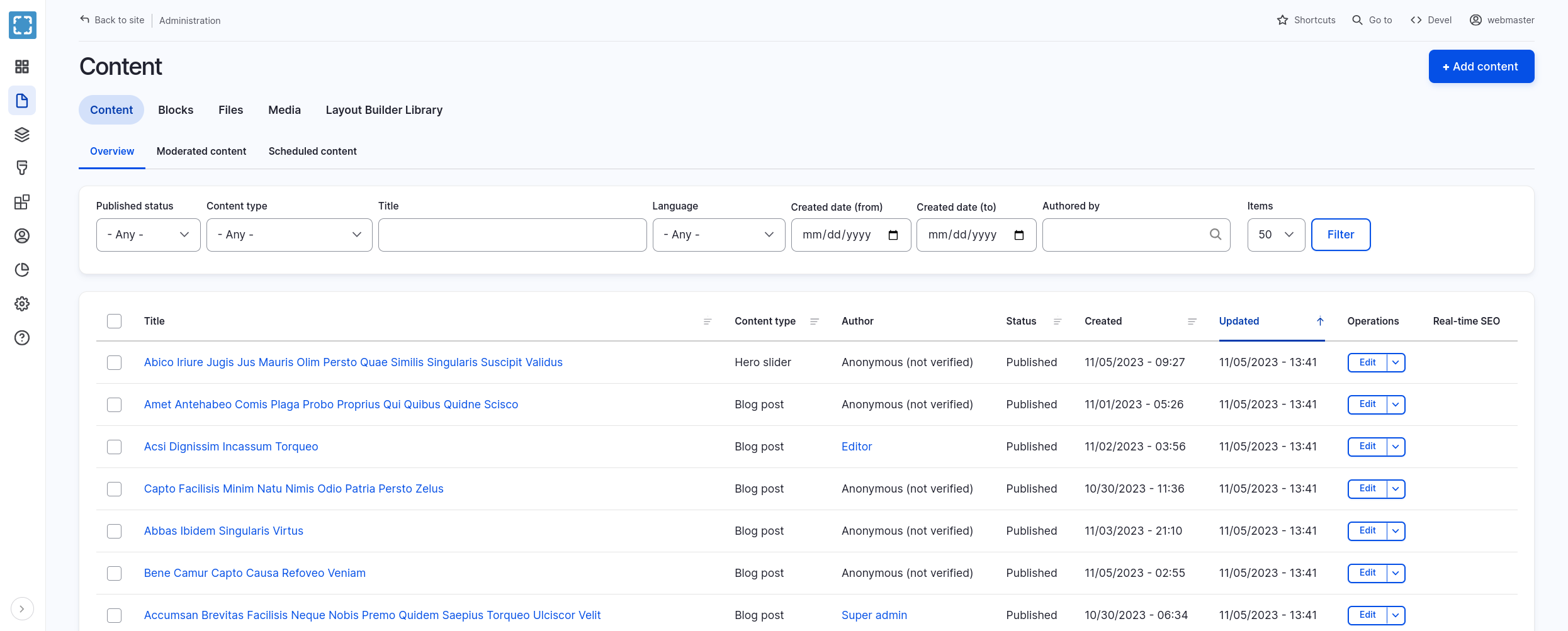
Task: Click the paintbrush appearance icon in sidebar
Action: coord(22,168)
